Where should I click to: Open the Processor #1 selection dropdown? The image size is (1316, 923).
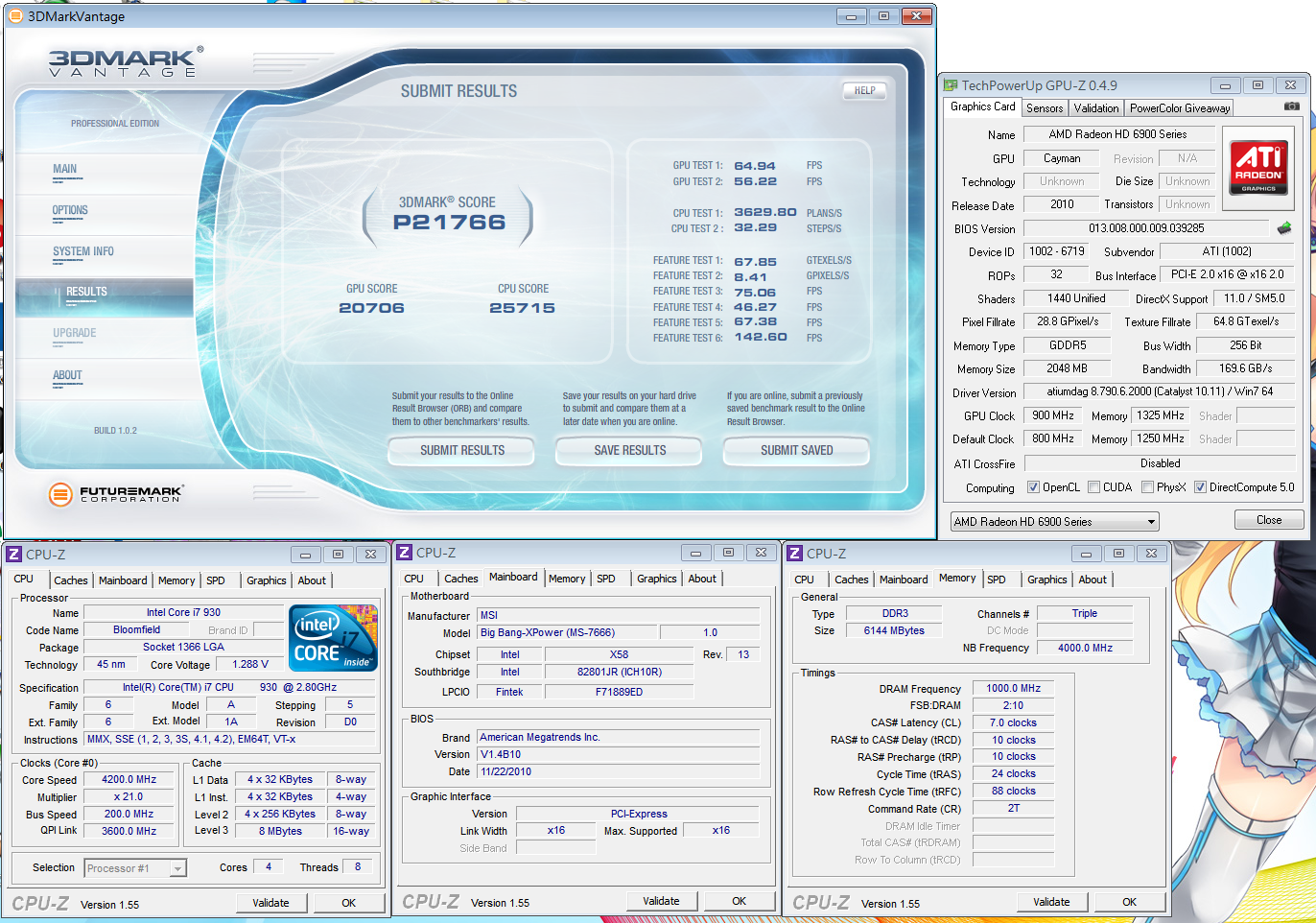135,868
